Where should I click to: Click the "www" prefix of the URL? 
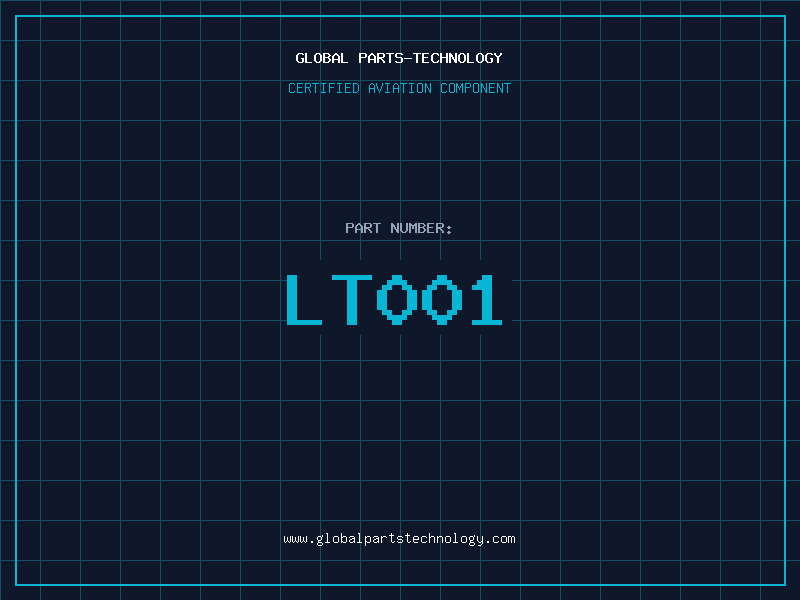coord(295,539)
